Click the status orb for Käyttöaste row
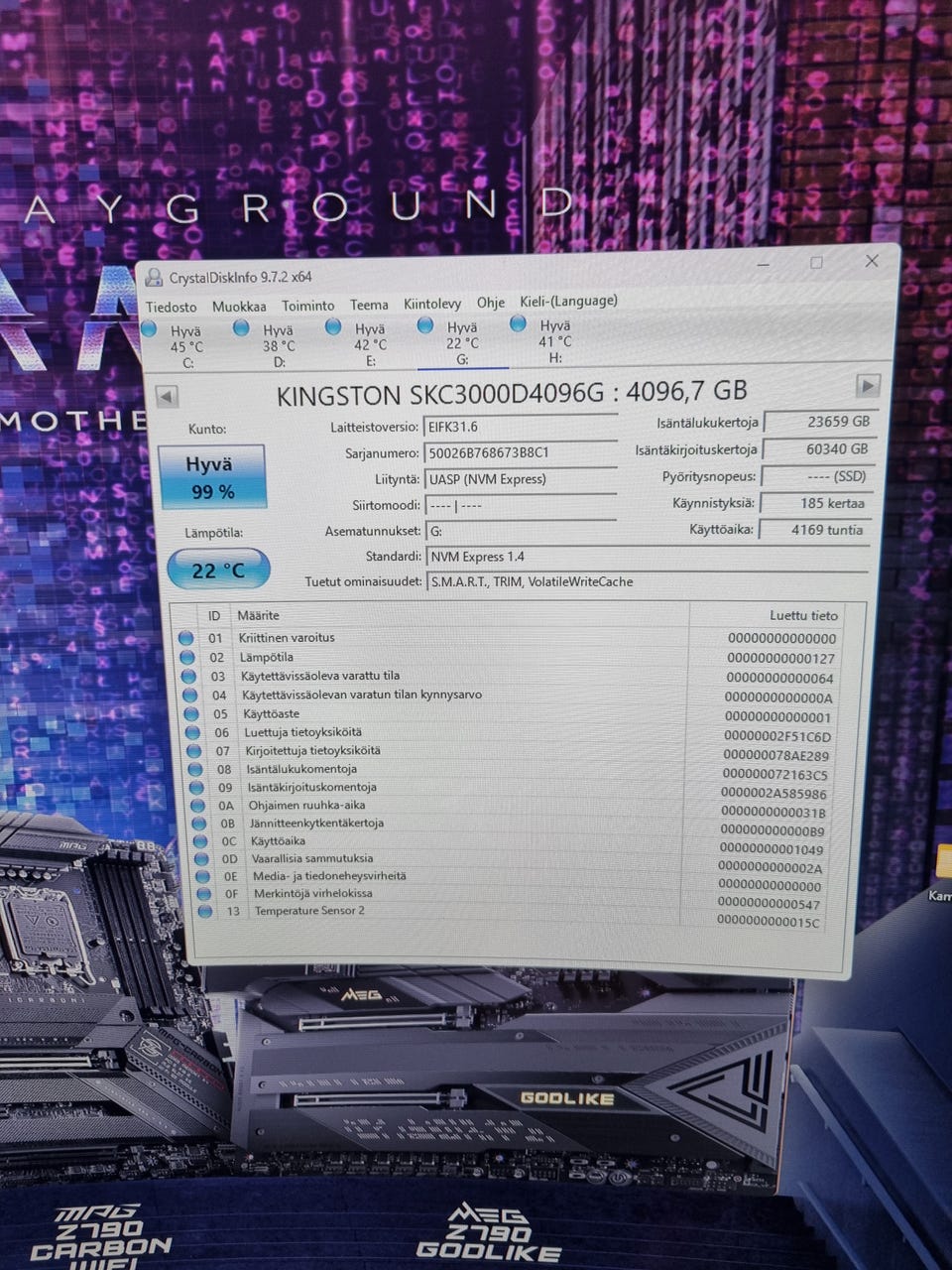Viewport: 952px width, 1270px height. (190, 714)
